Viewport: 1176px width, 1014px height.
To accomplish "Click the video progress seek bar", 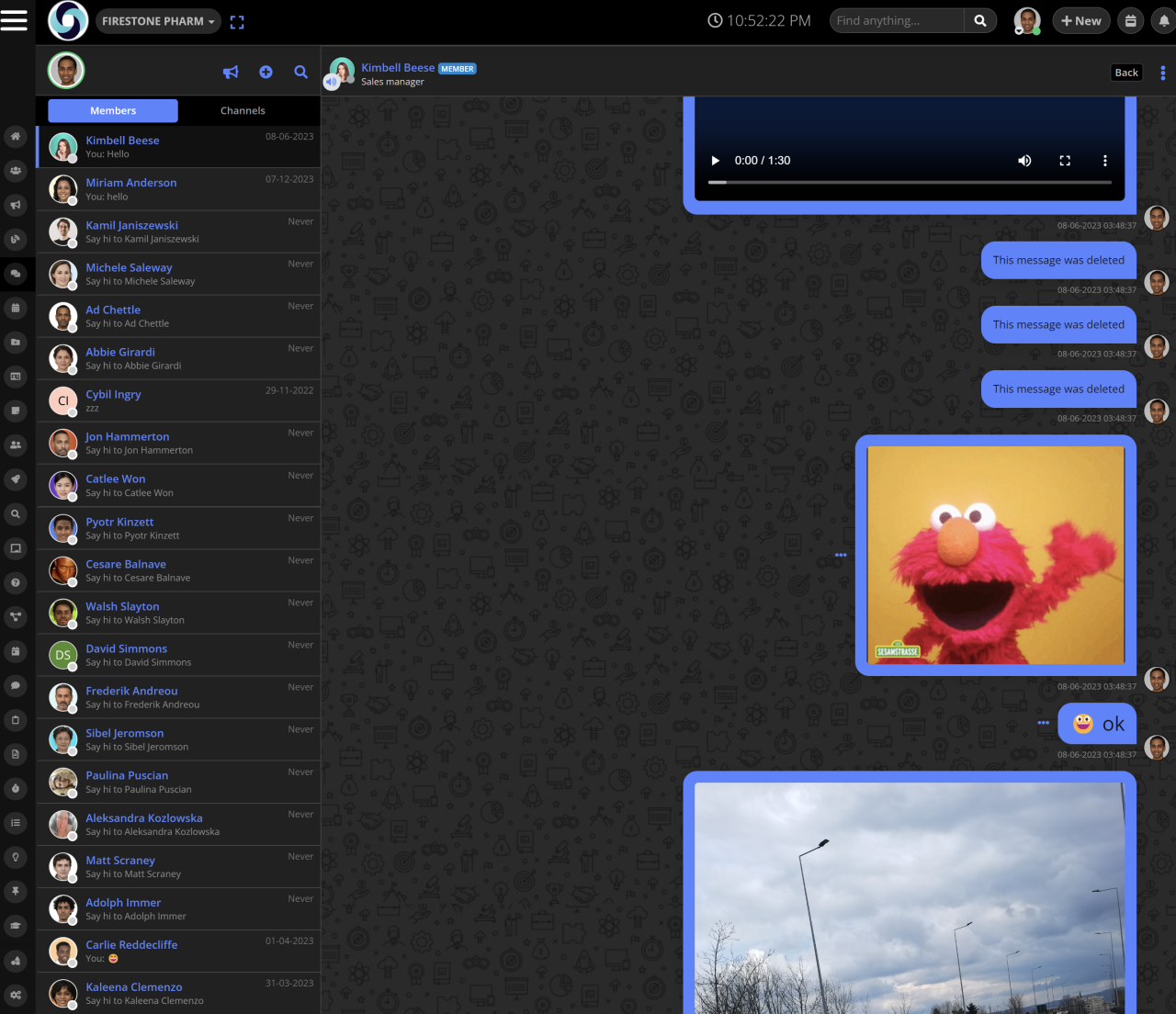I will 910,182.
